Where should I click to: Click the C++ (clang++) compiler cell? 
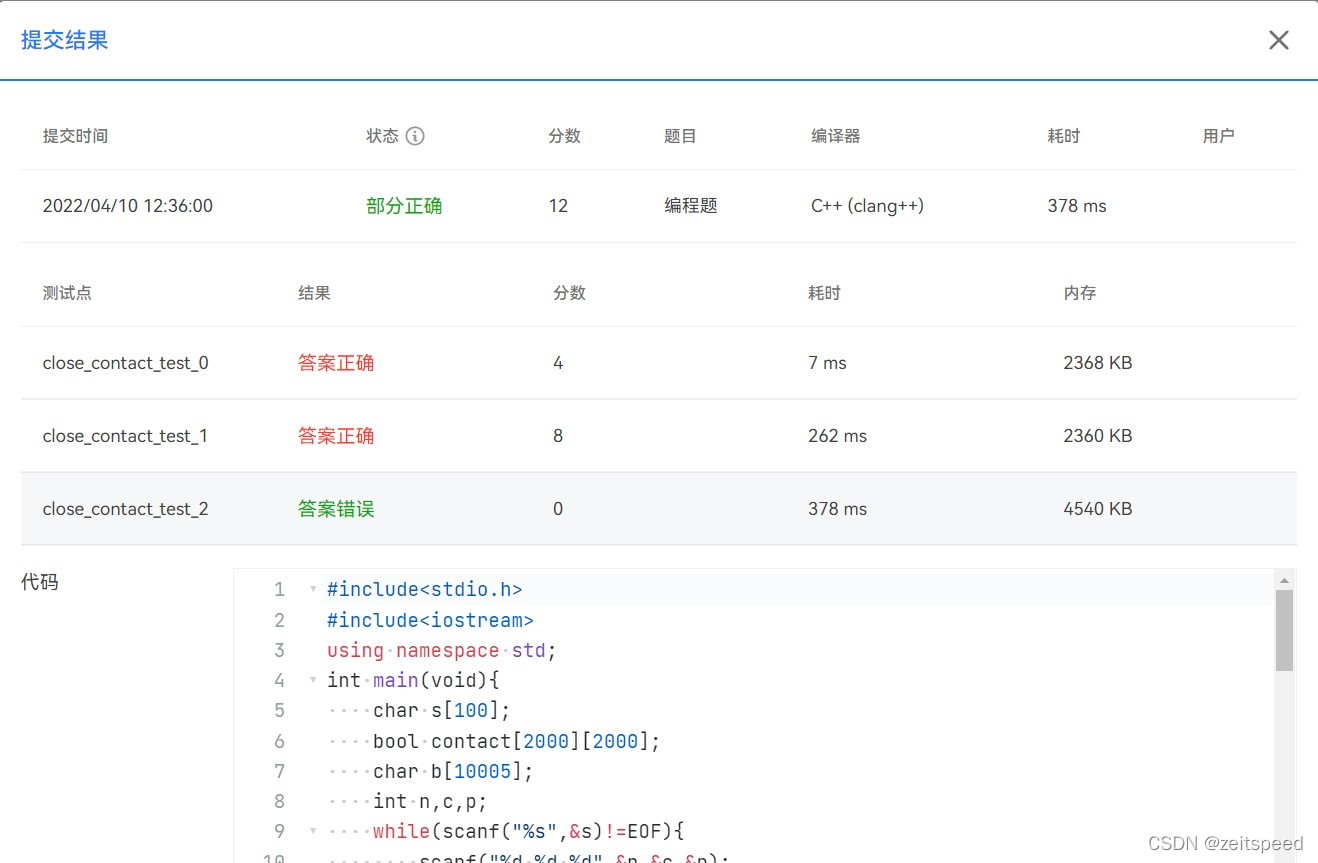(867, 206)
